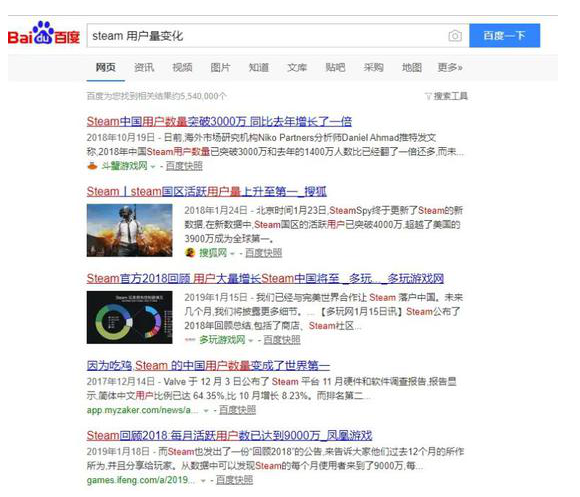Open 百度快照 for the 搜狐网 result
The width and height of the screenshot is (580, 497).
click(x=263, y=253)
